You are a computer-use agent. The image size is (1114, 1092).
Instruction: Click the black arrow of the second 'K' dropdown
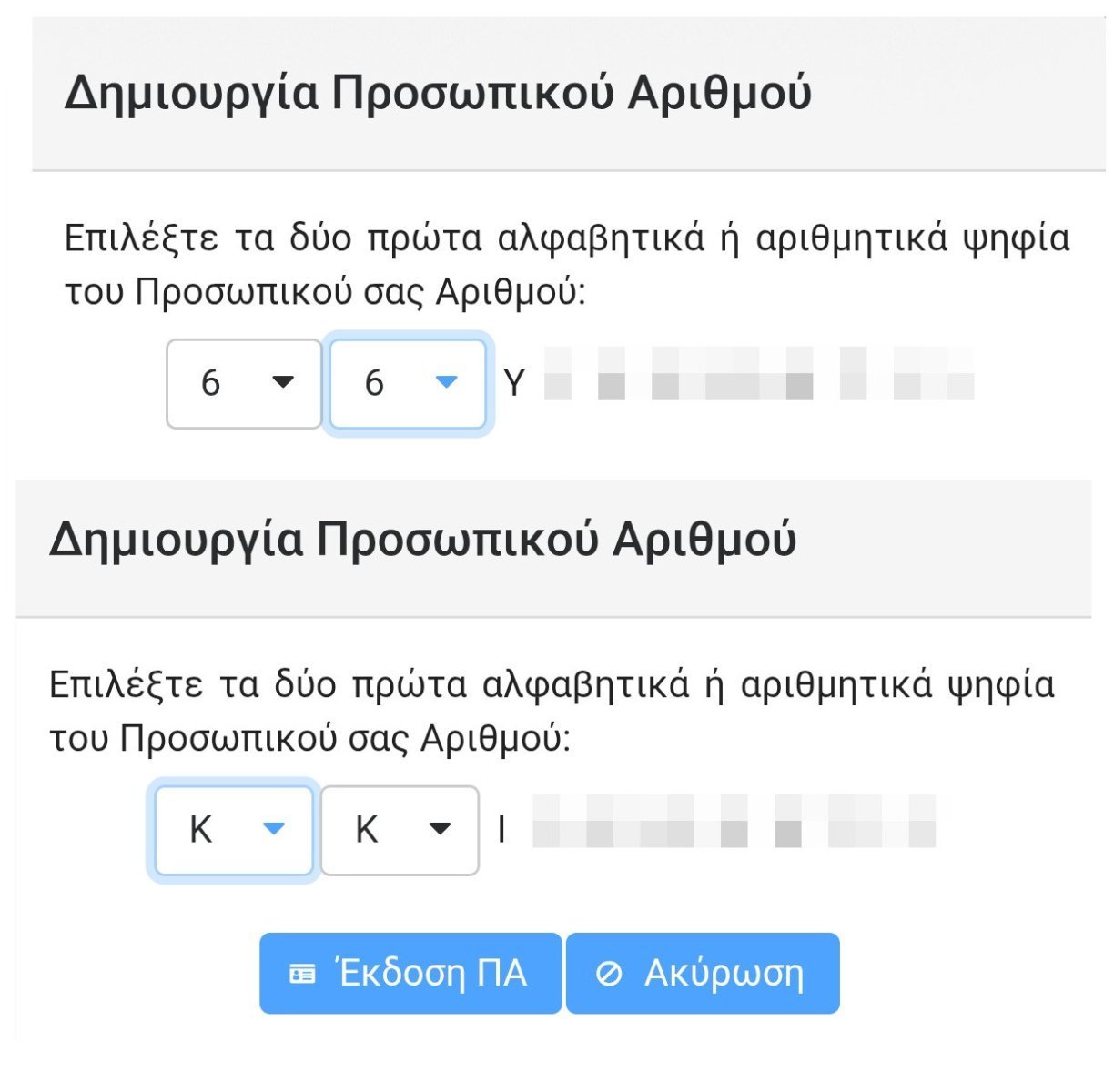coord(440,828)
